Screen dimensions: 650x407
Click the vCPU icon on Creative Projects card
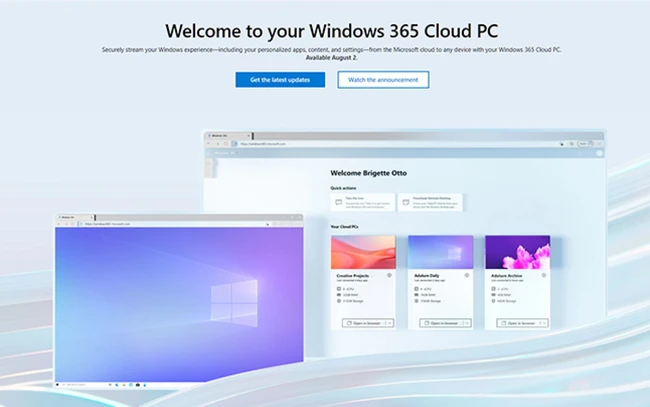pyautogui.click(x=339, y=289)
